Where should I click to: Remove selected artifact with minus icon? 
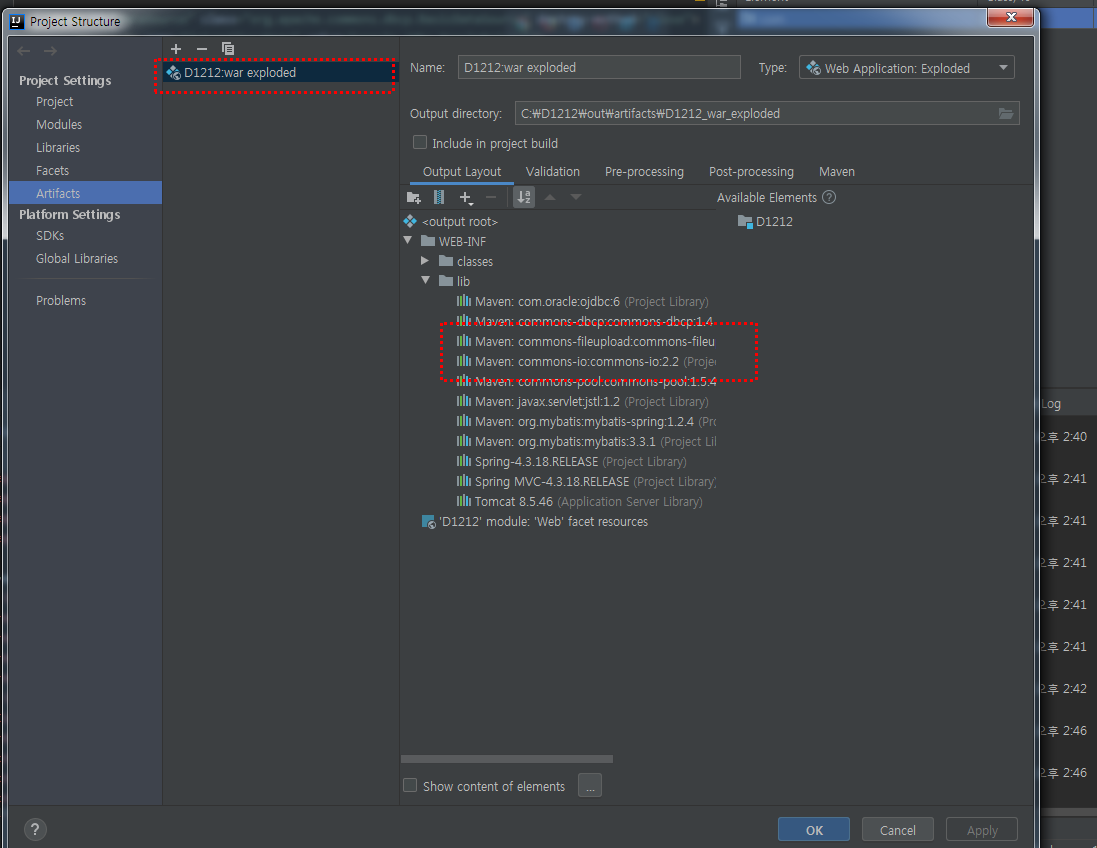[201, 48]
